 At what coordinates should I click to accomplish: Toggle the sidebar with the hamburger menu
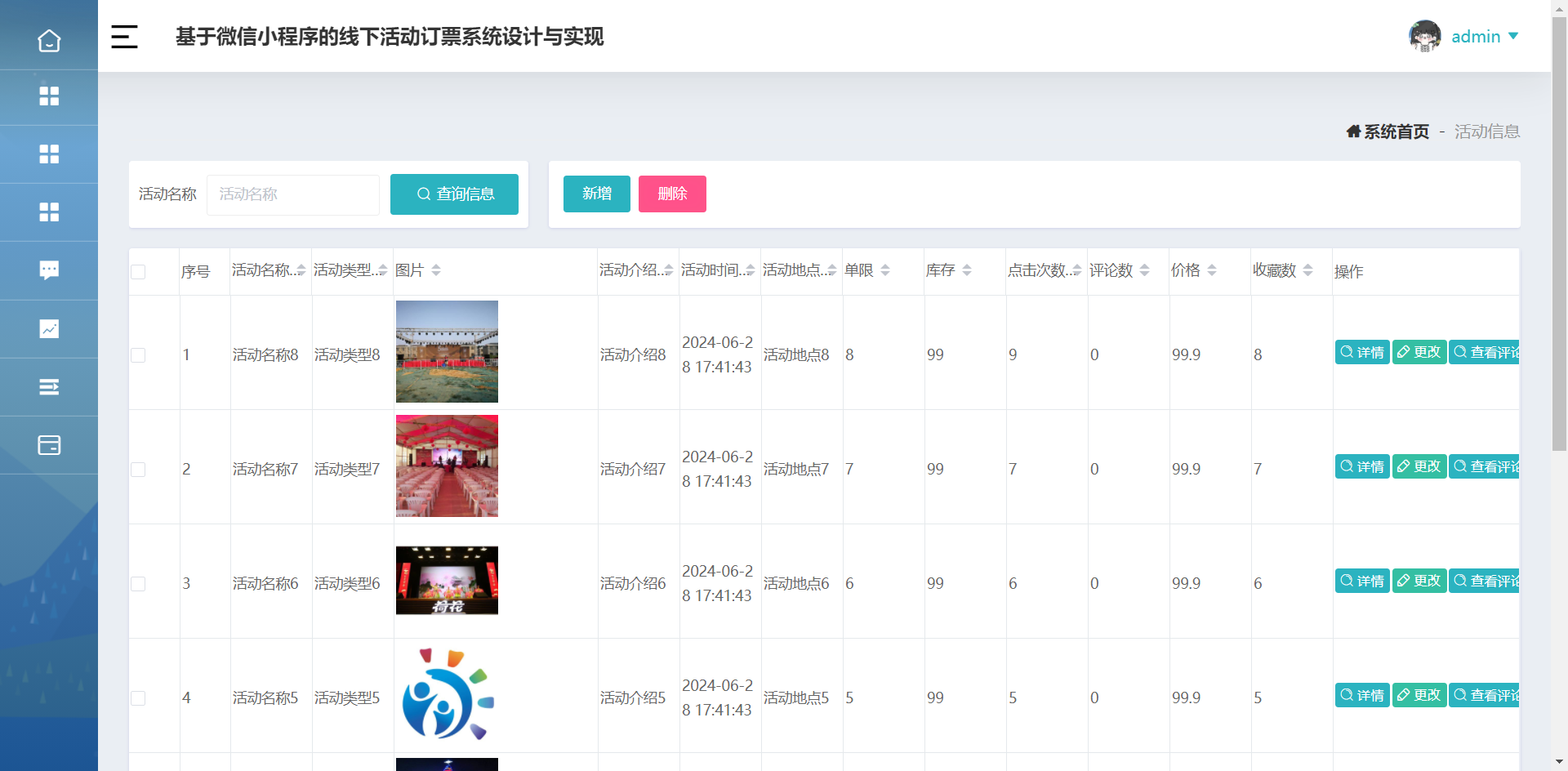click(x=124, y=37)
